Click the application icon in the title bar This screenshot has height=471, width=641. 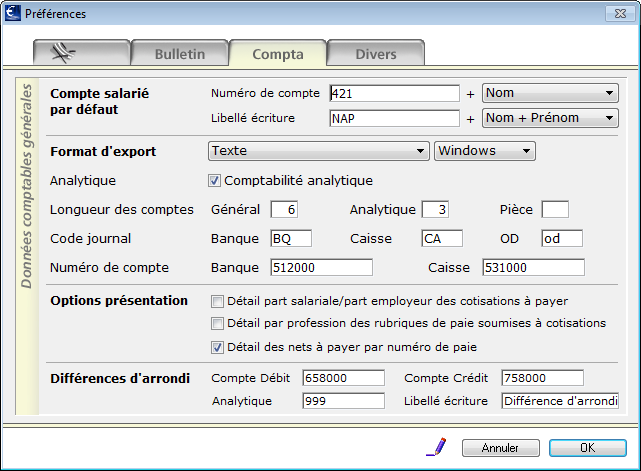[x=13, y=13]
